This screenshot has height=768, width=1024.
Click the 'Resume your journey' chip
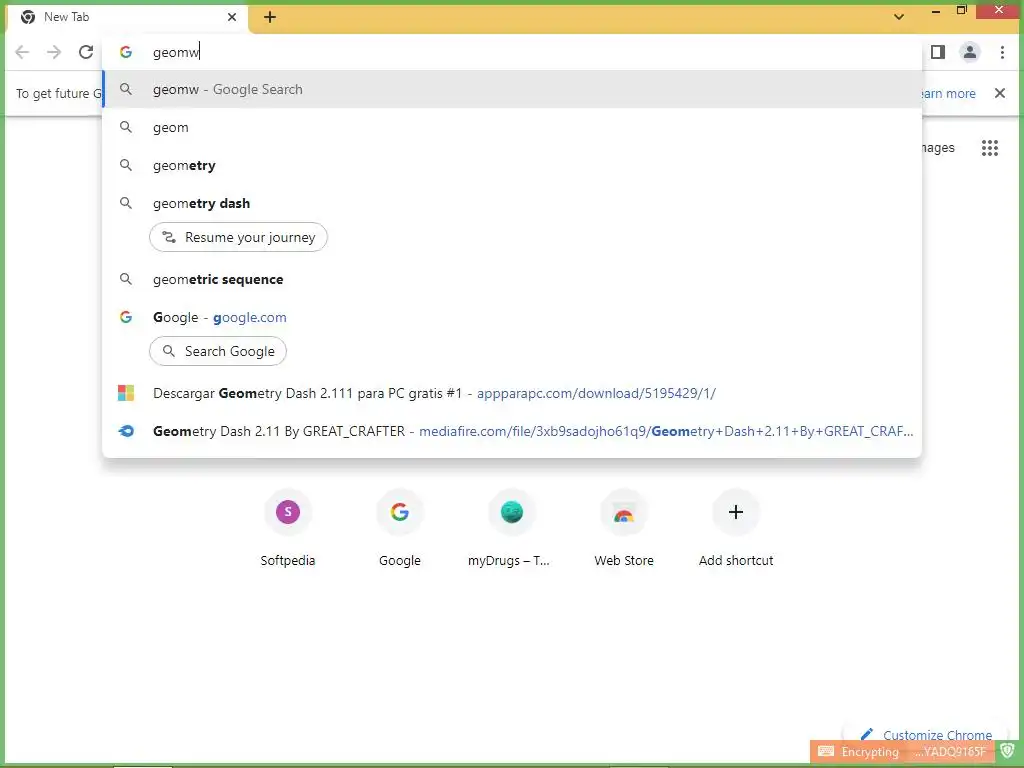tap(238, 237)
